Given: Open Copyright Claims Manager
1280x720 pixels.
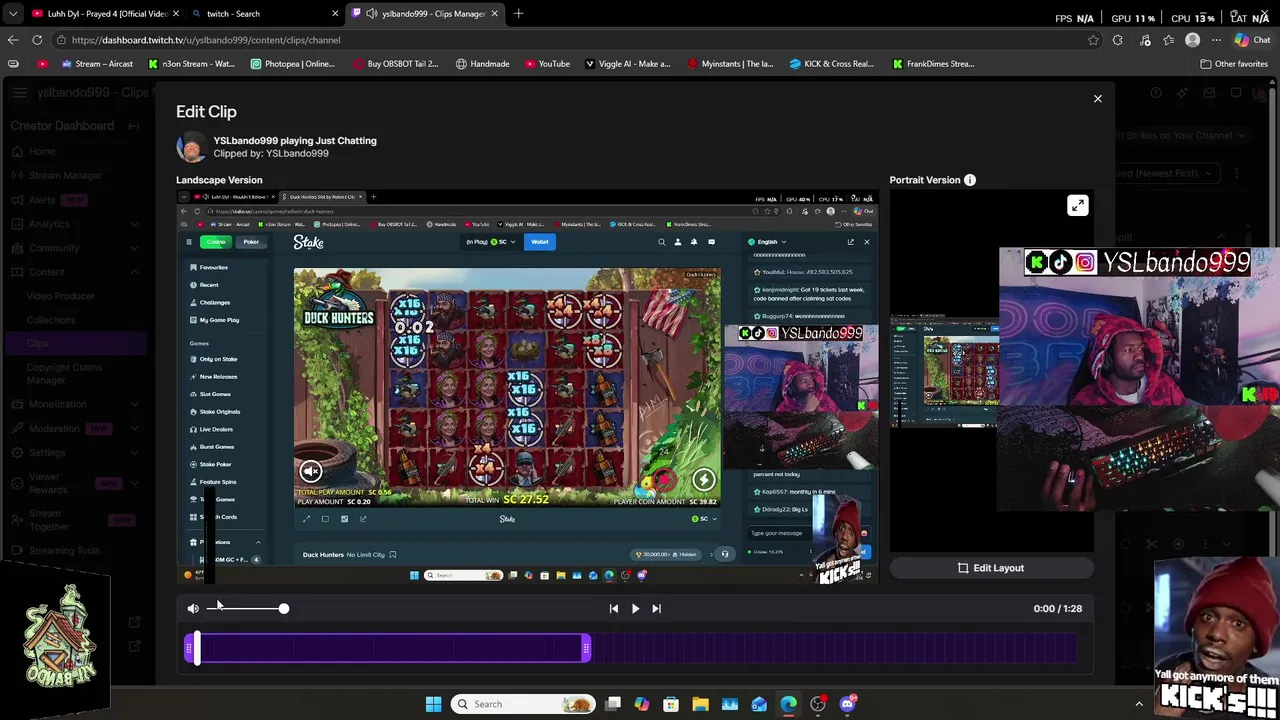Looking at the screenshot, I should (x=64, y=373).
